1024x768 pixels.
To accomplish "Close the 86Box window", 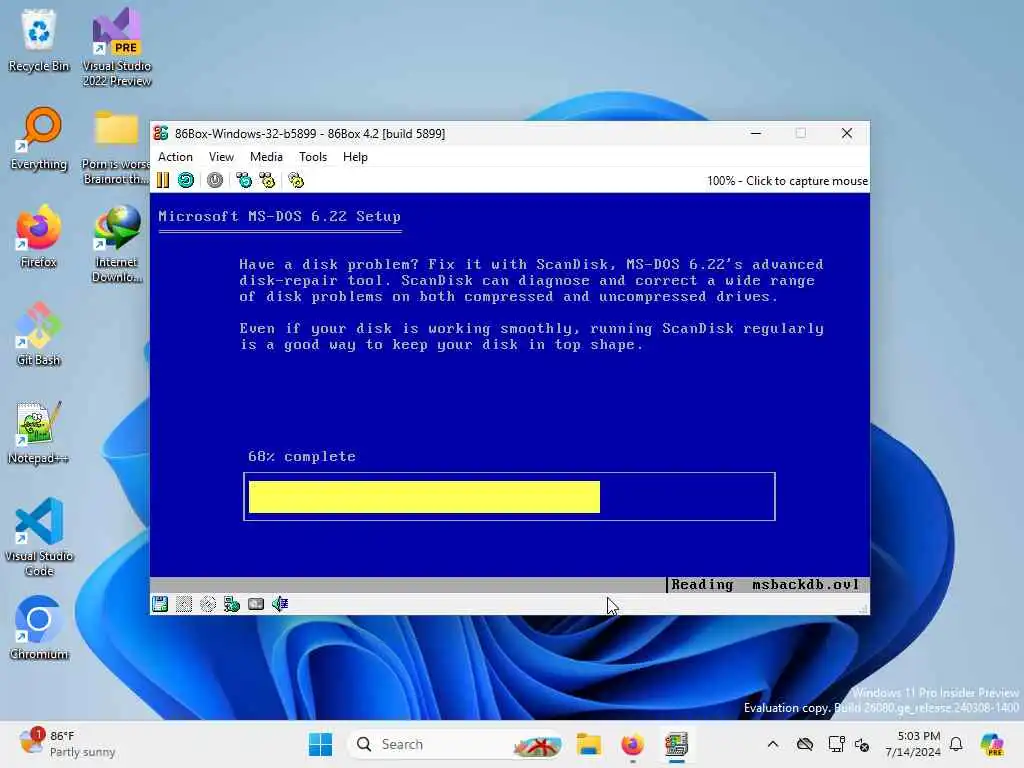I will tap(847, 133).
